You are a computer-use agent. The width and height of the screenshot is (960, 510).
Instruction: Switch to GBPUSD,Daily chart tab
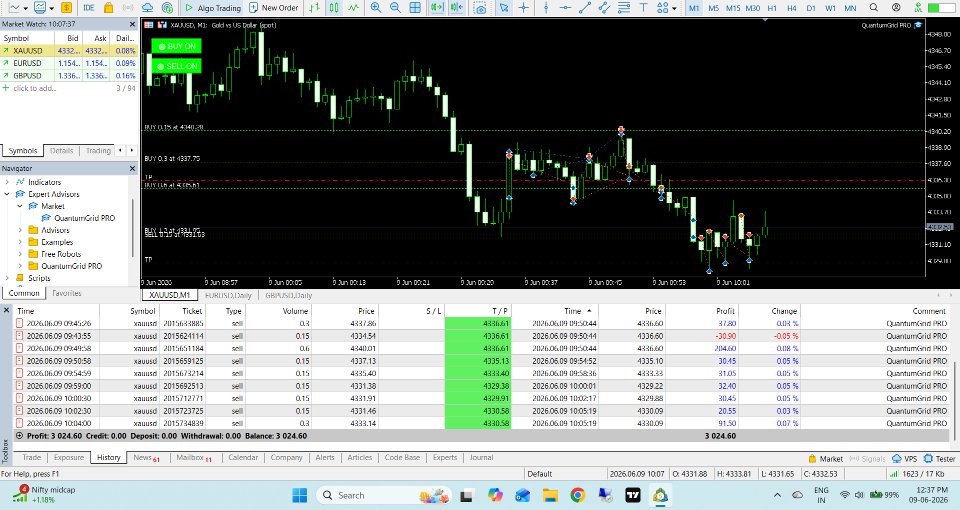point(288,295)
